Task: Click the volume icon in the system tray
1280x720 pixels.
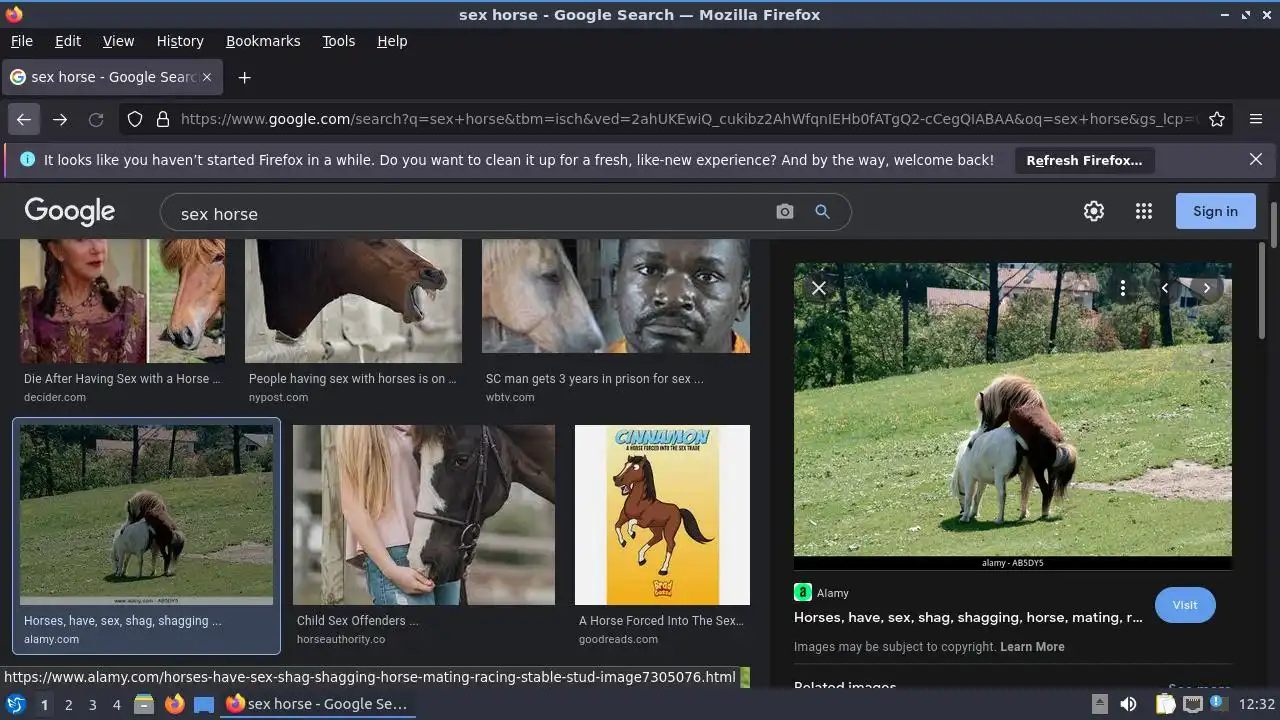Action: pos(1128,704)
